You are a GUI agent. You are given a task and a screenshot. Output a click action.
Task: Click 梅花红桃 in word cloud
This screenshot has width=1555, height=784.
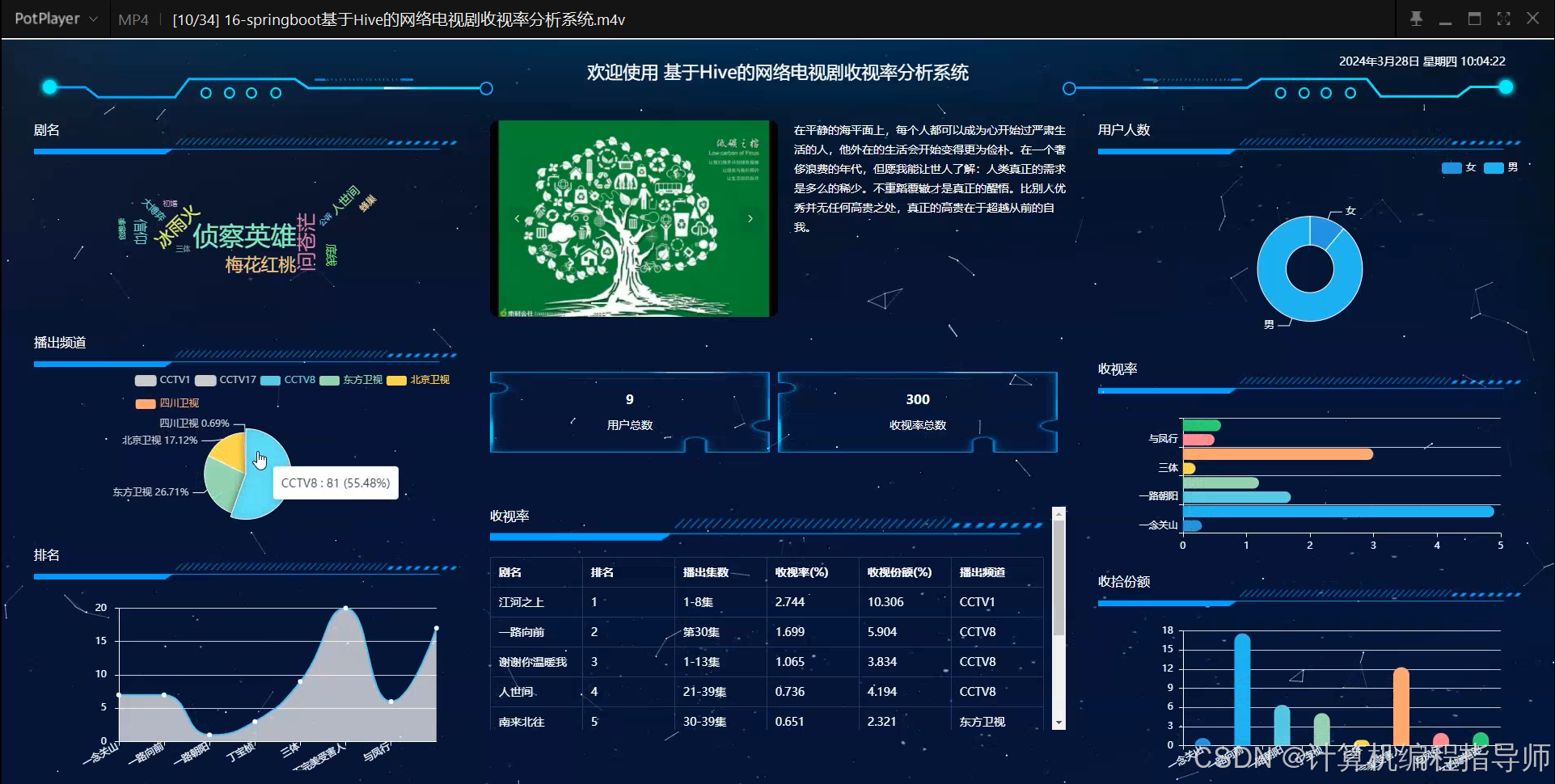coord(260,265)
